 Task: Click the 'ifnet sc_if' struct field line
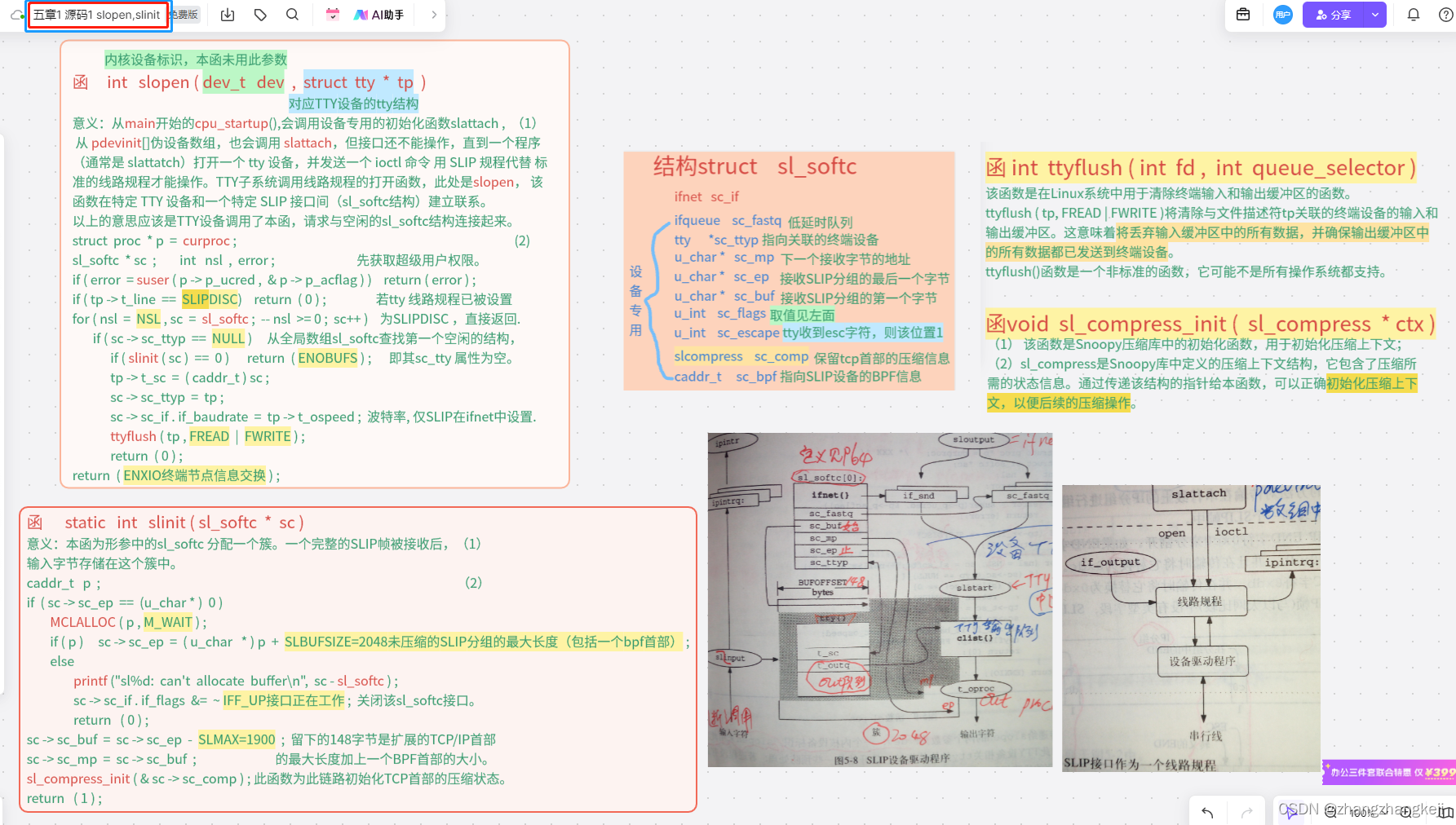coord(706,196)
